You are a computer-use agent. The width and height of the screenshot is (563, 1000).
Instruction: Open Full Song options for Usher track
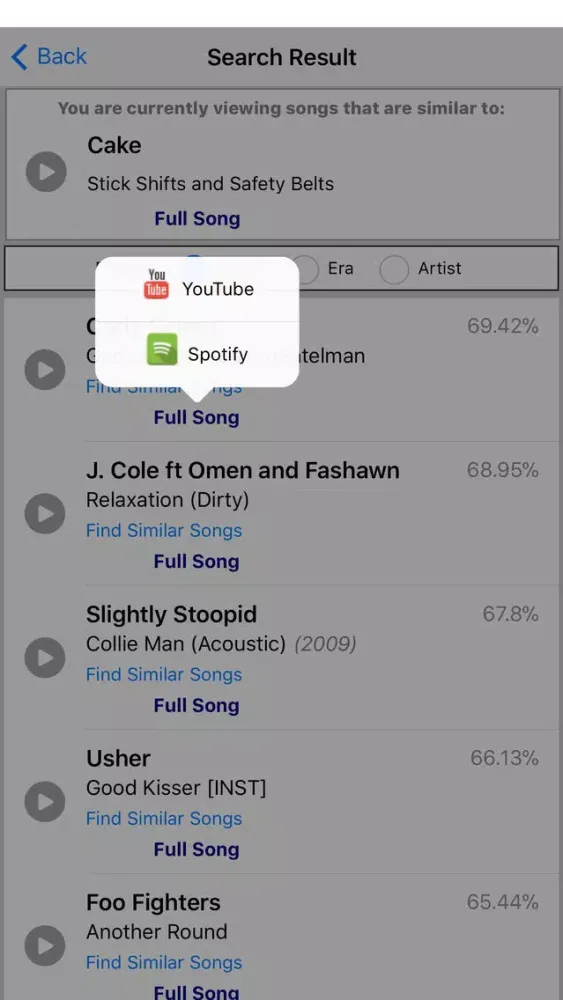tap(196, 850)
